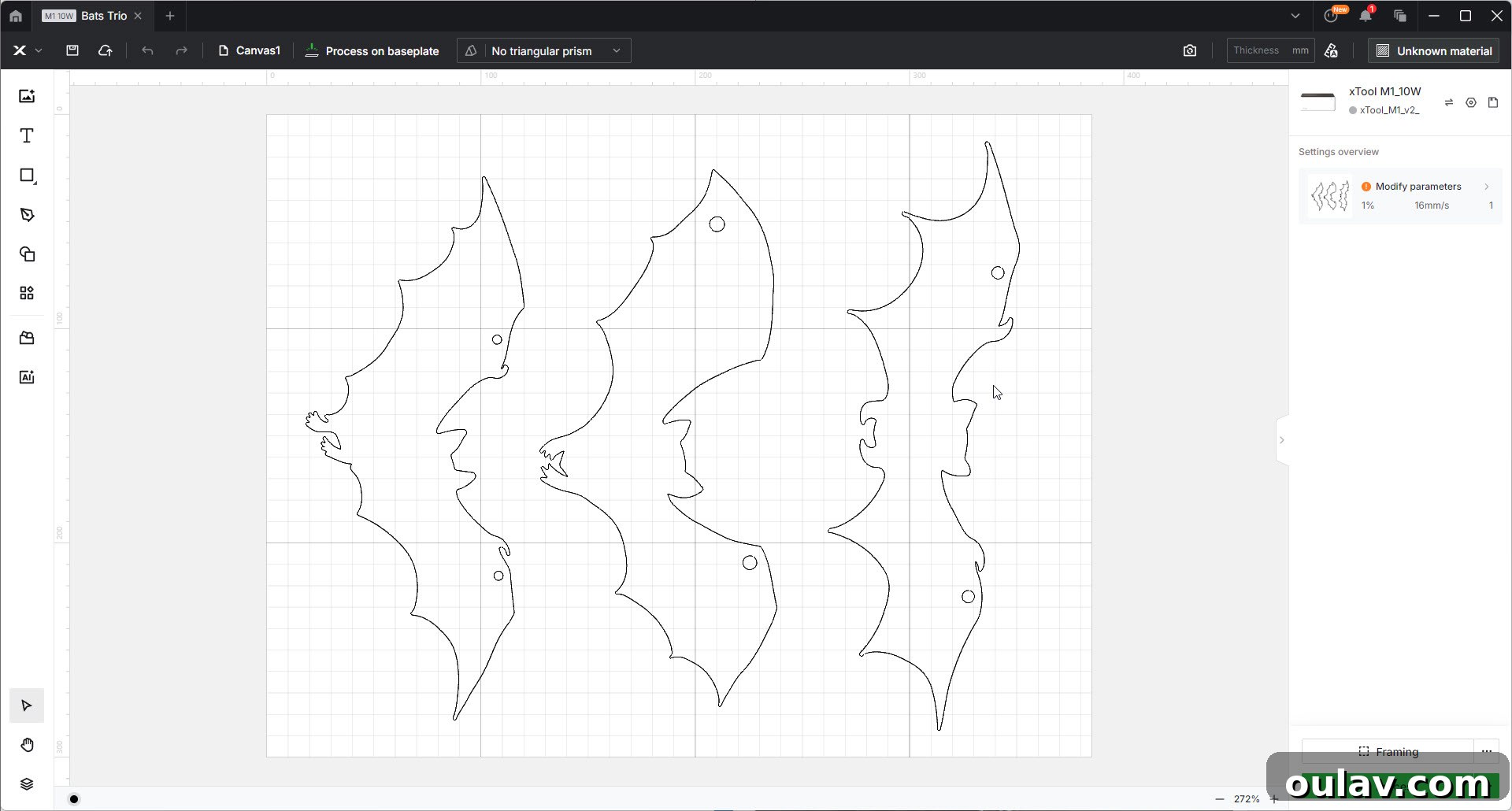Select the Rectangle shape tool

(27, 175)
